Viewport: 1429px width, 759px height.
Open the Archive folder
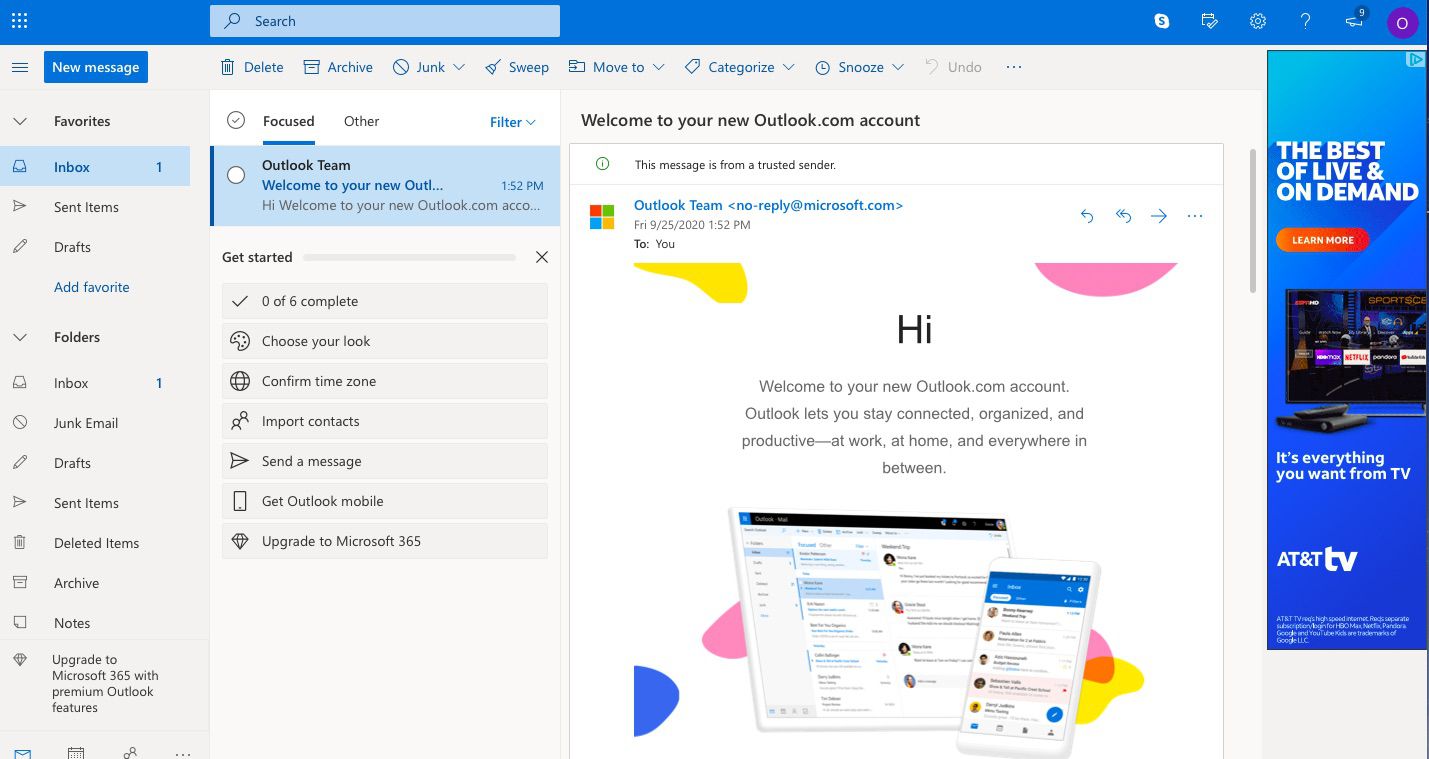click(x=95, y=583)
